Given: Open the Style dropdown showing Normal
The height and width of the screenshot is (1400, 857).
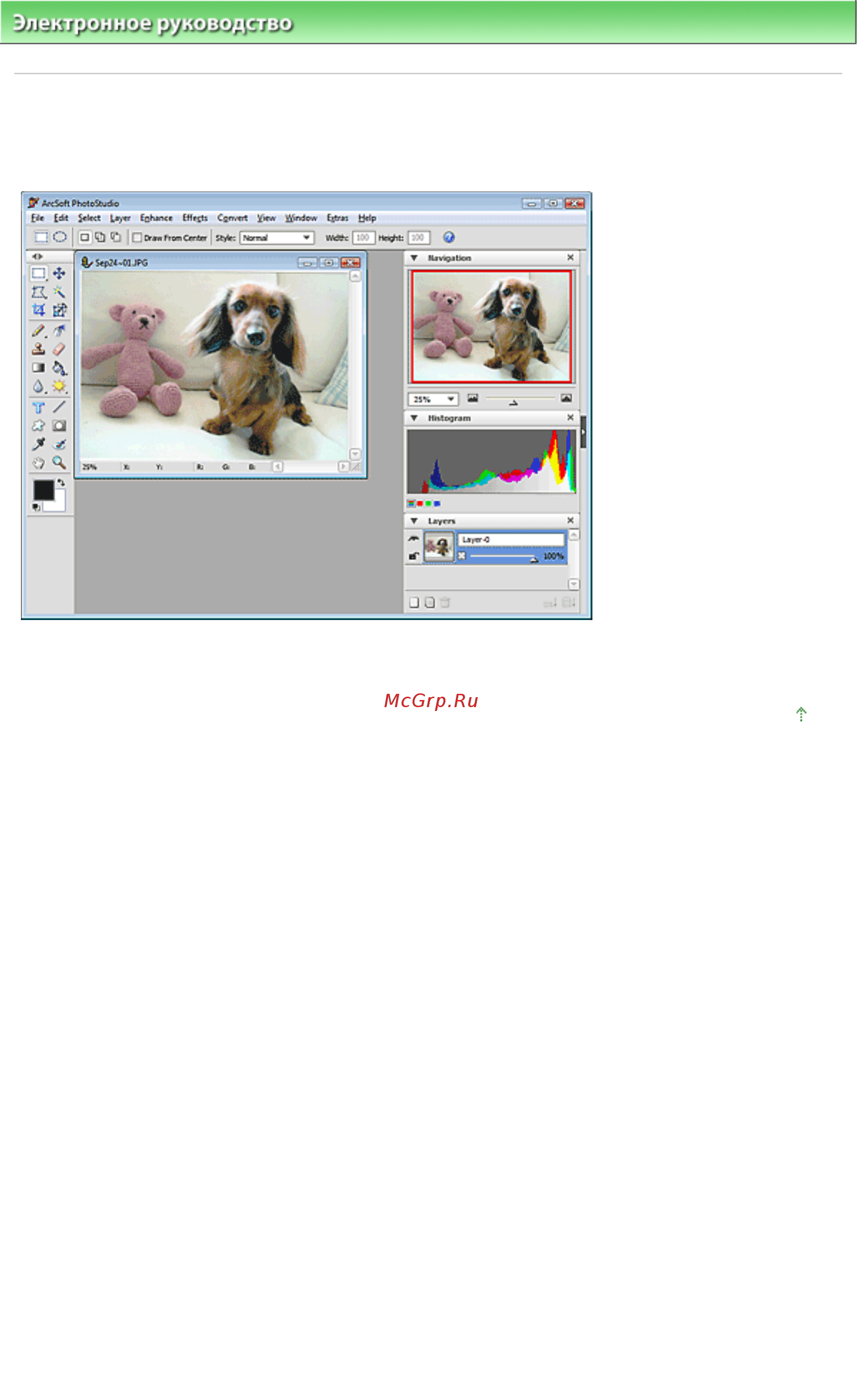Looking at the screenshot, I should pos(277,237).
